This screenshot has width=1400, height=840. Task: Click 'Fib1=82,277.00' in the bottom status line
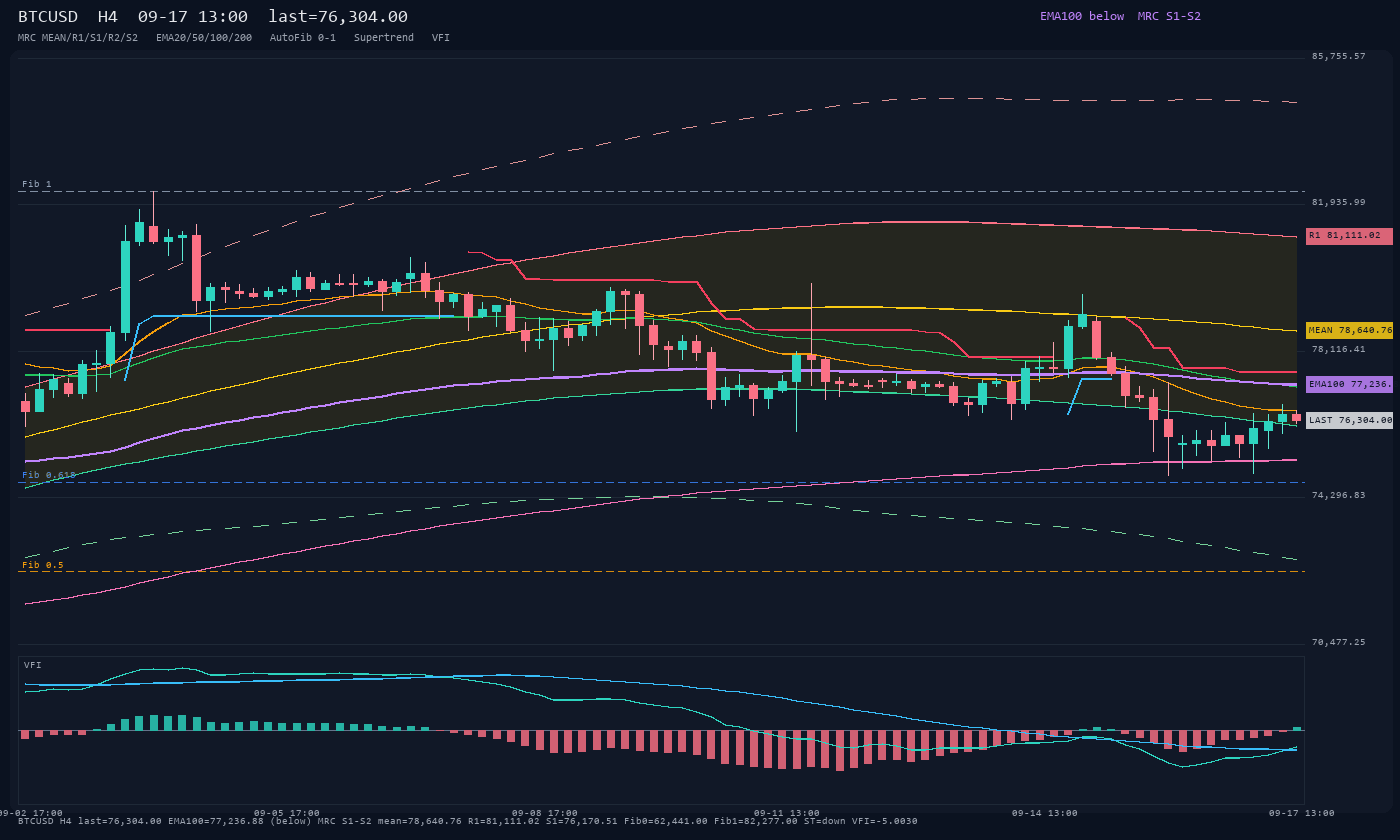[x=756, y=821]
